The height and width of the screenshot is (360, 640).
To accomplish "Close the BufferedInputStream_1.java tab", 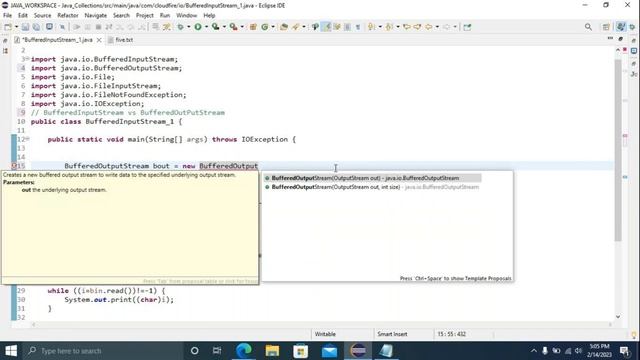I will pyautogui.click(x=99, y=40).
